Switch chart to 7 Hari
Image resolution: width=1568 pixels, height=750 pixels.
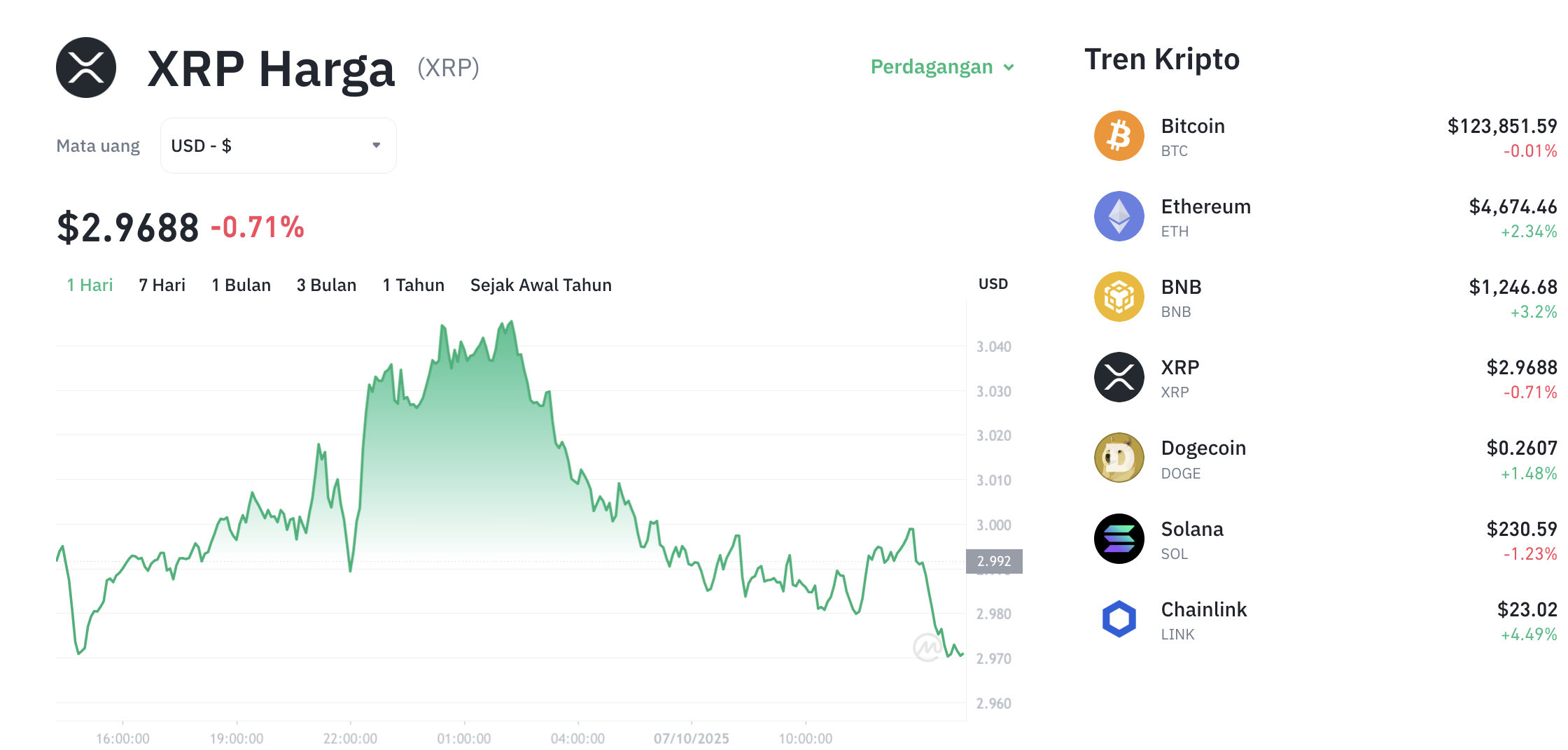162,285
